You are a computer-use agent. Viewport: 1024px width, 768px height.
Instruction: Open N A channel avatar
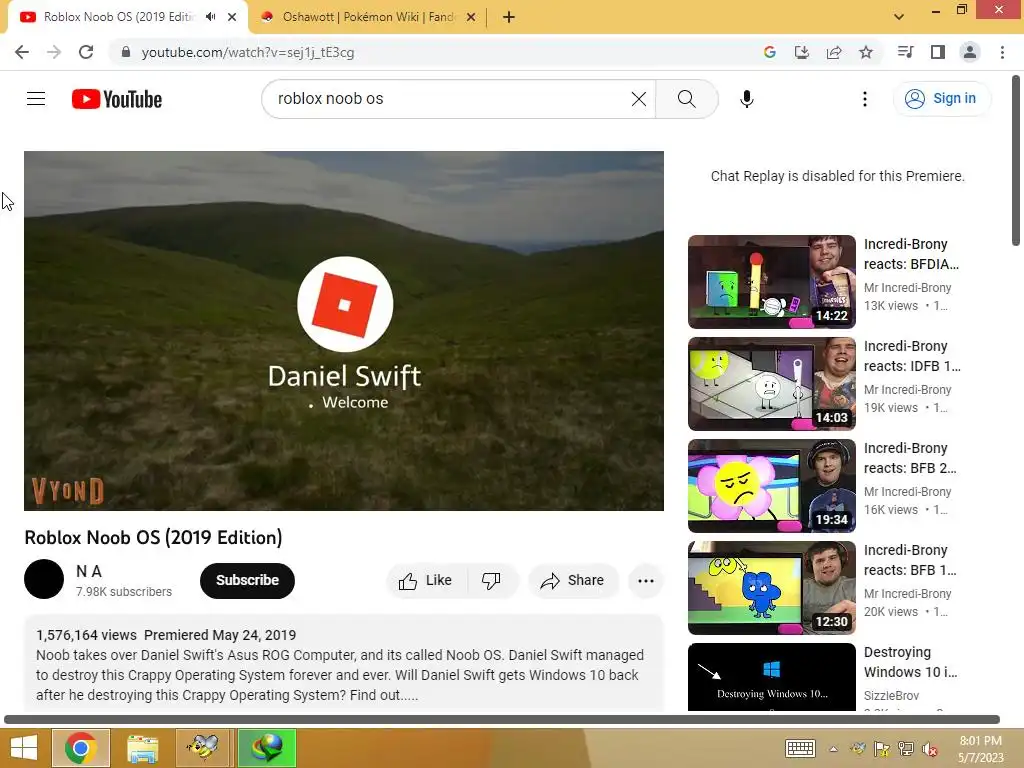pos(44,579)
